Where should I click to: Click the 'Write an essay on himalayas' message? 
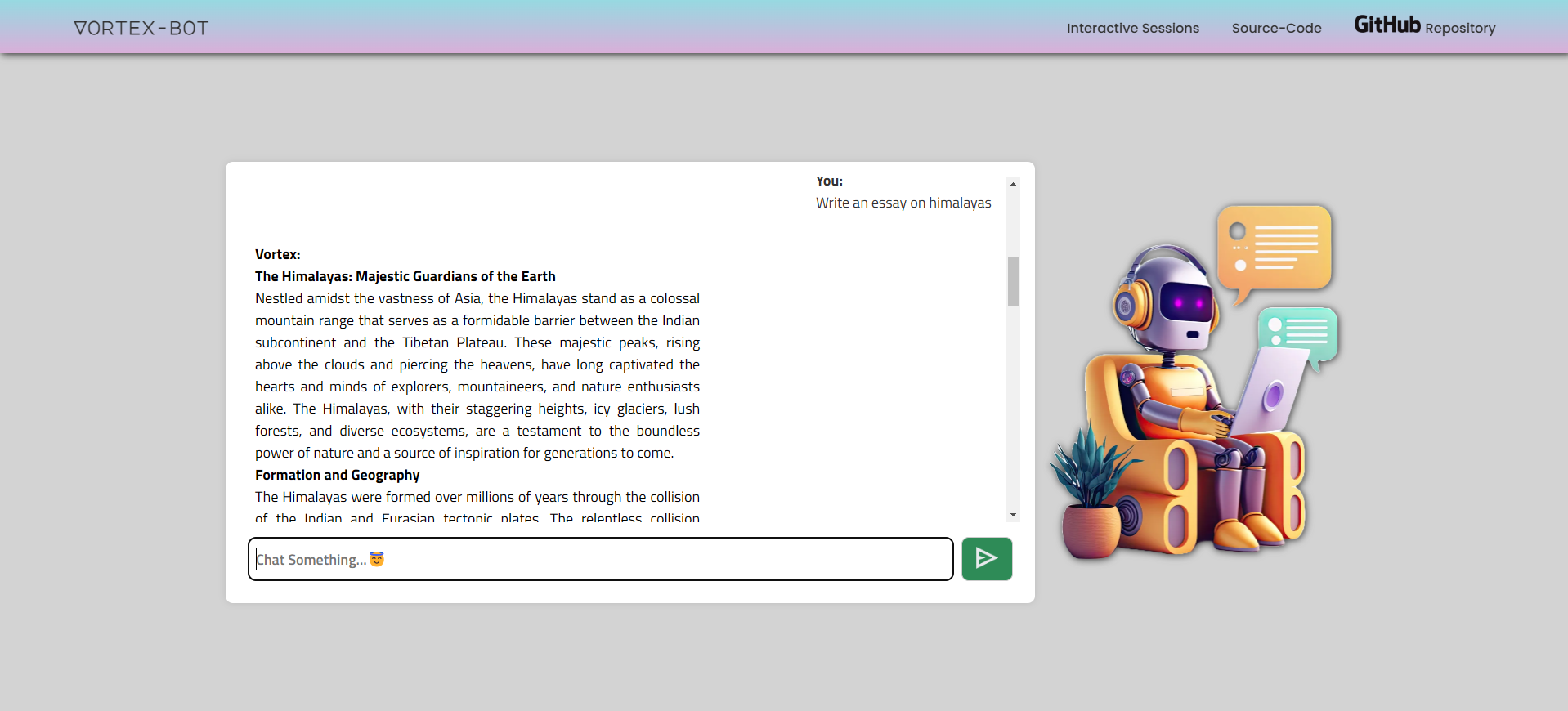903,203
